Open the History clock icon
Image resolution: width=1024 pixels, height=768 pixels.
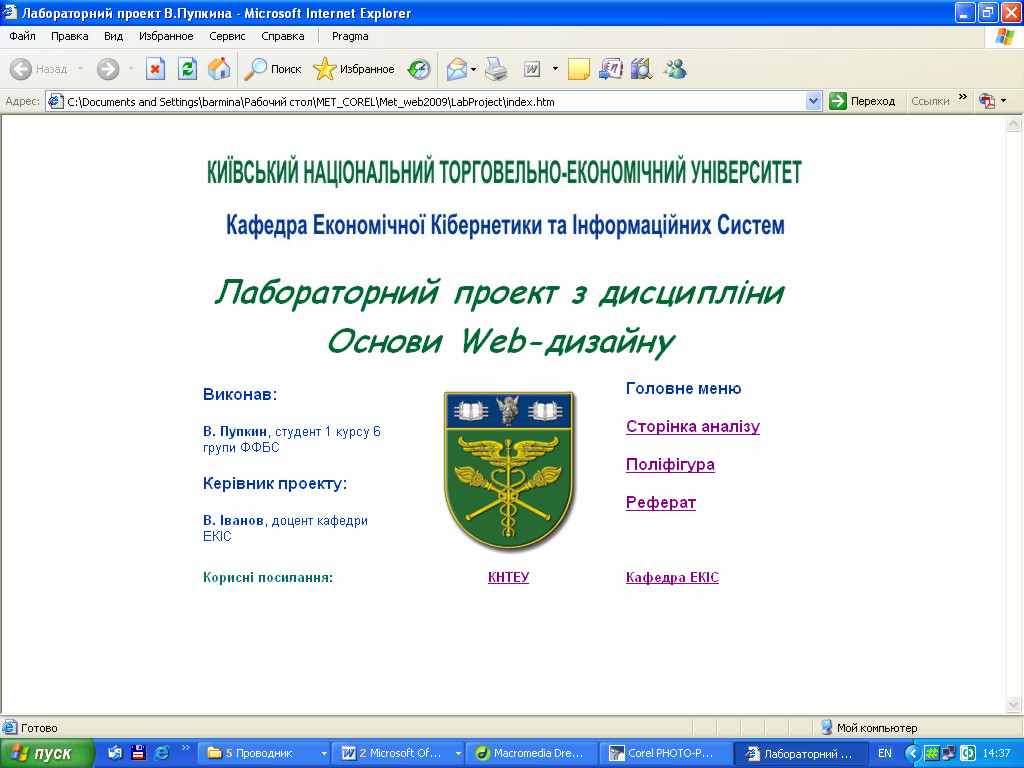[419, 69]
